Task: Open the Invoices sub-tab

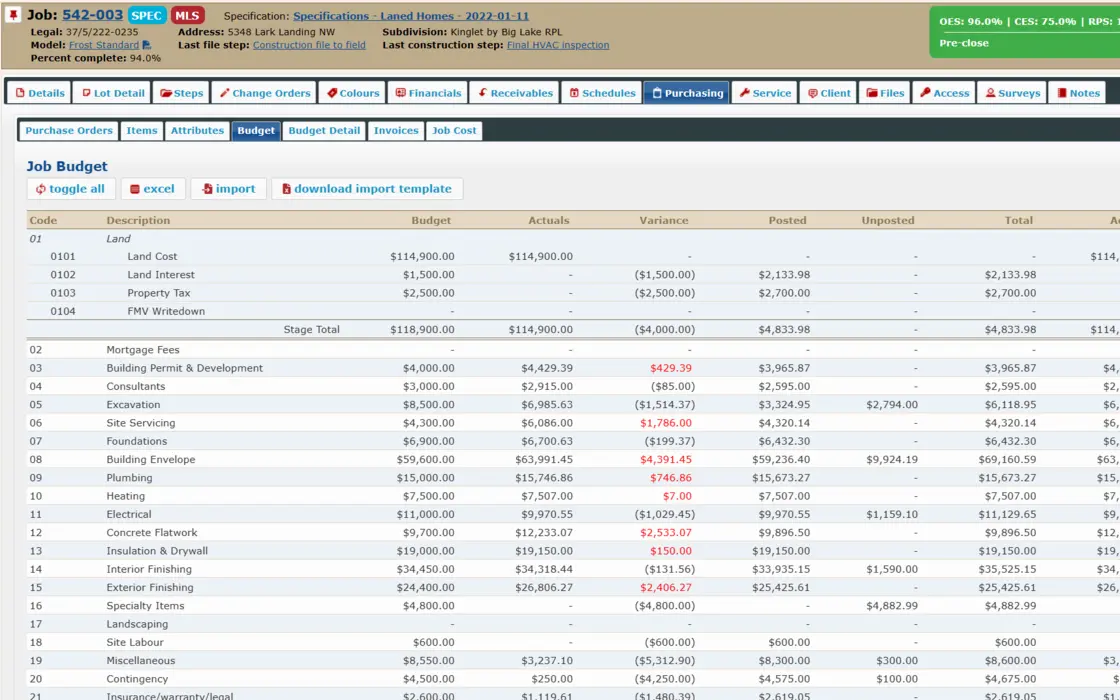Action: pyautogui.click(x=396, y=131)
